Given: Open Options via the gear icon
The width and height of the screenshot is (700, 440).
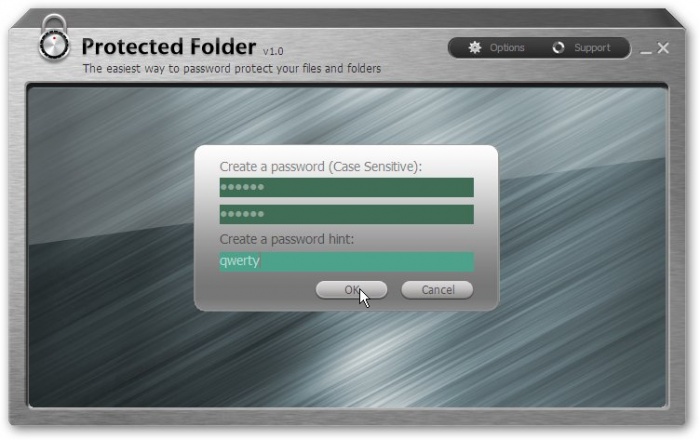Looking at the screenshot, I should coord(475,47).
